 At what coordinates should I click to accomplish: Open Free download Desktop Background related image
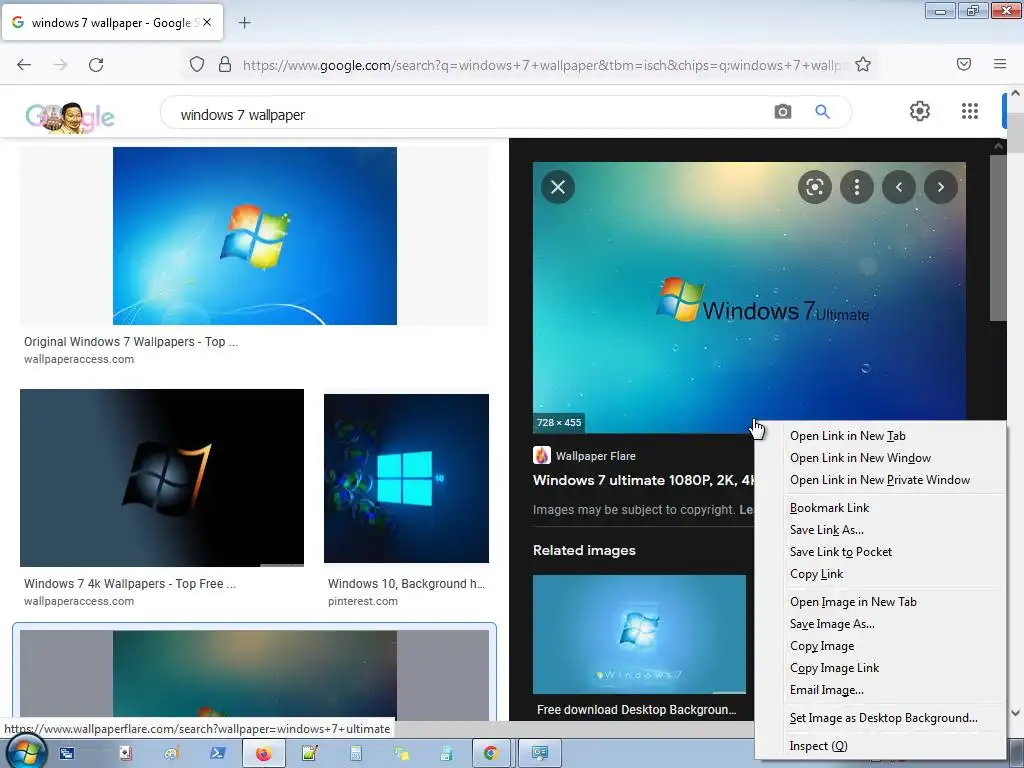[x=639, y=634]
